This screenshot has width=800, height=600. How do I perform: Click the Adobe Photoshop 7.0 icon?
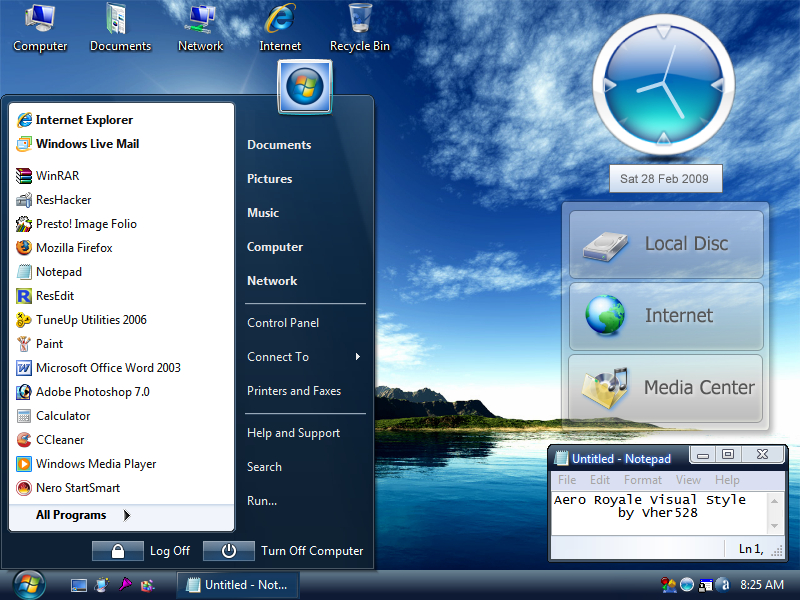(x=24, y=391)
